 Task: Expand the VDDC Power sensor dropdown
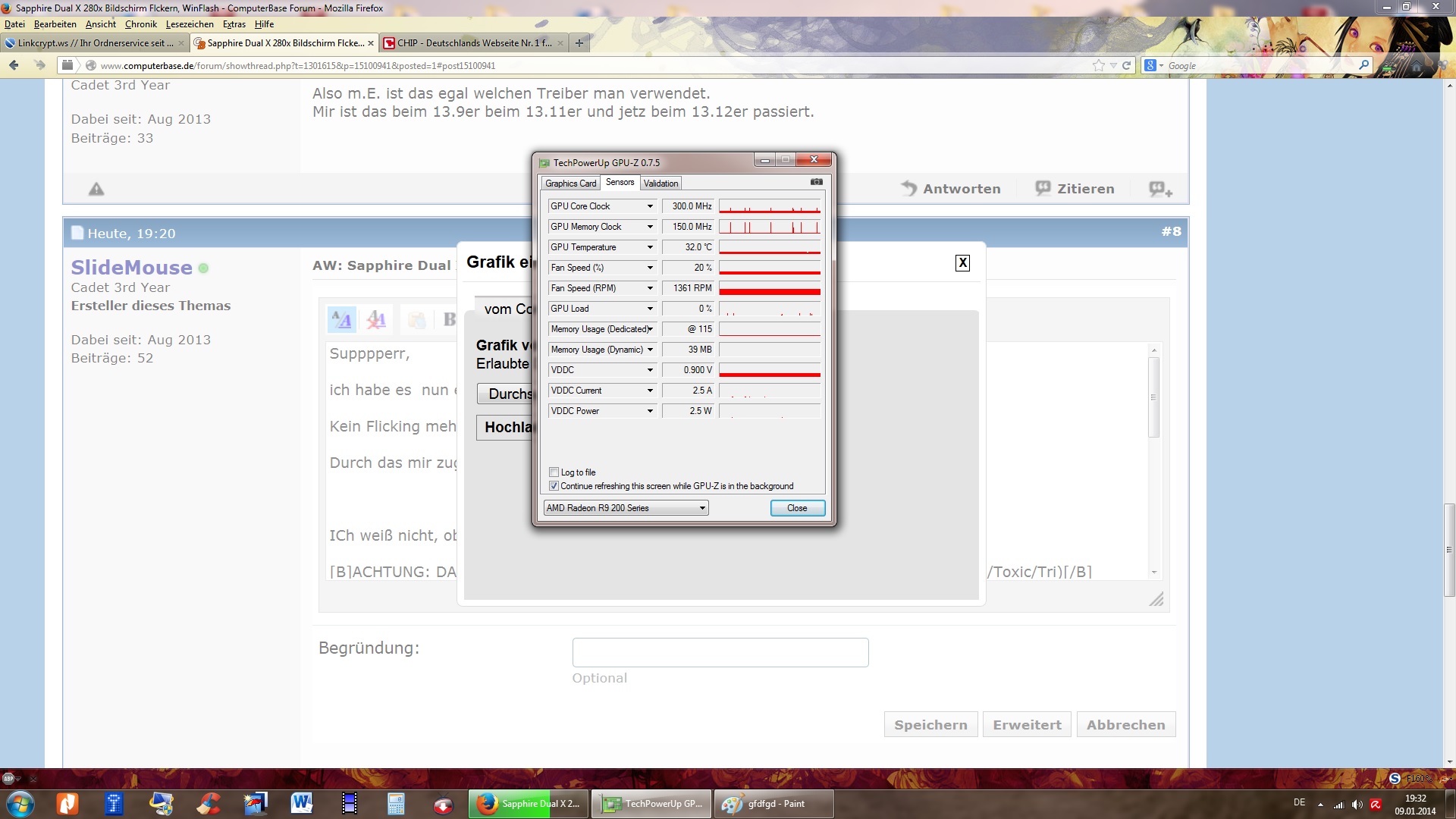[x=650, y=411]
